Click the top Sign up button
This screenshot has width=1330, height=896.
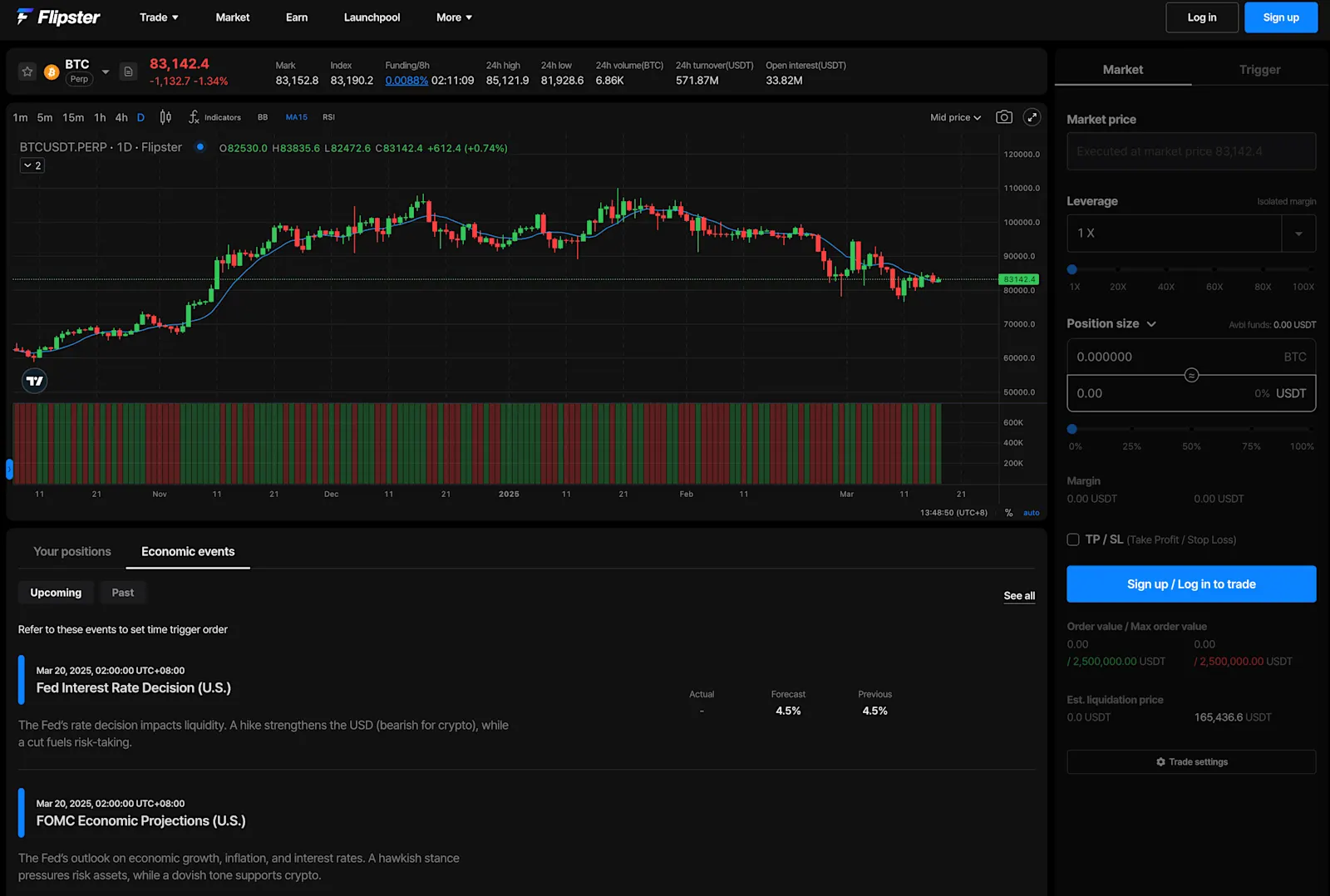(x=1281, y=17)
